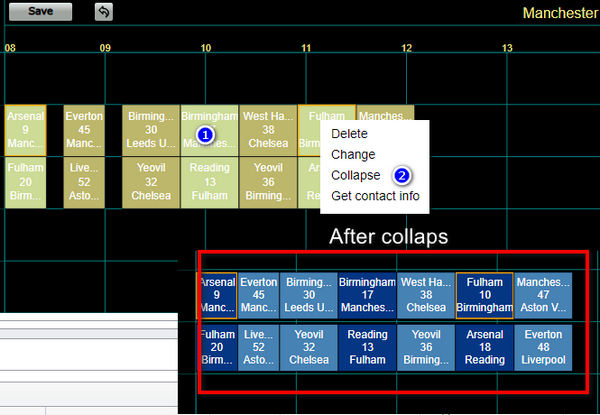Select the blue Arsenal 9 block
Viewport: 600px width, 415px height.
point(217,295)
